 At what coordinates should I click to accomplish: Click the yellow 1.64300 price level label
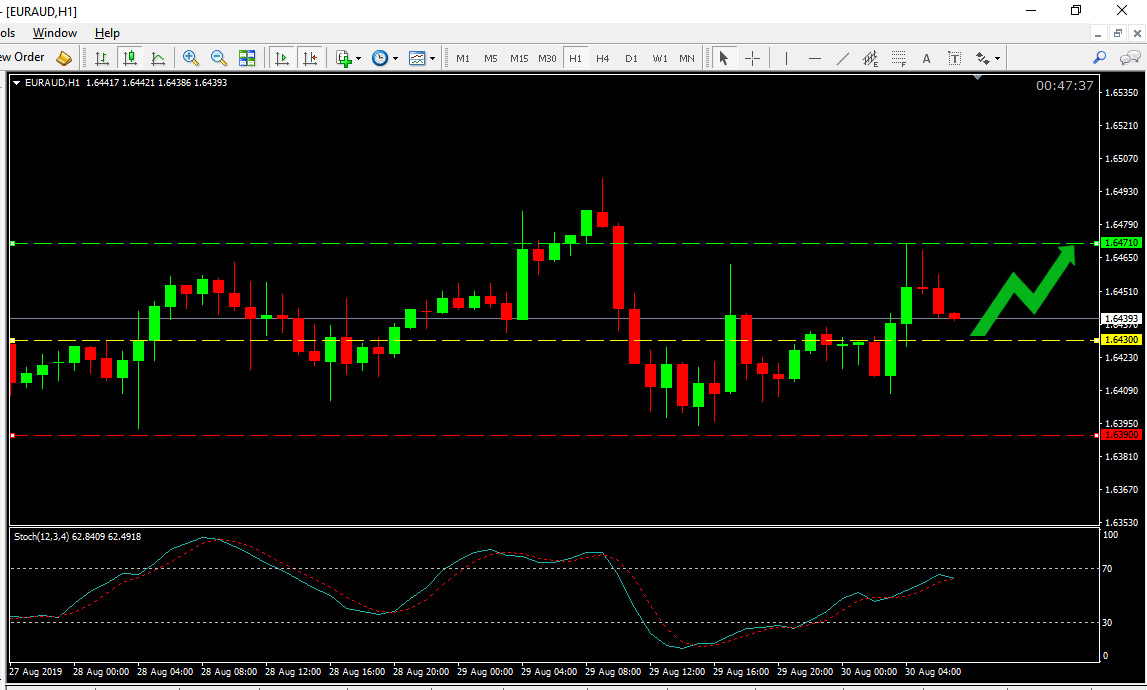[x=1121, y=340]
